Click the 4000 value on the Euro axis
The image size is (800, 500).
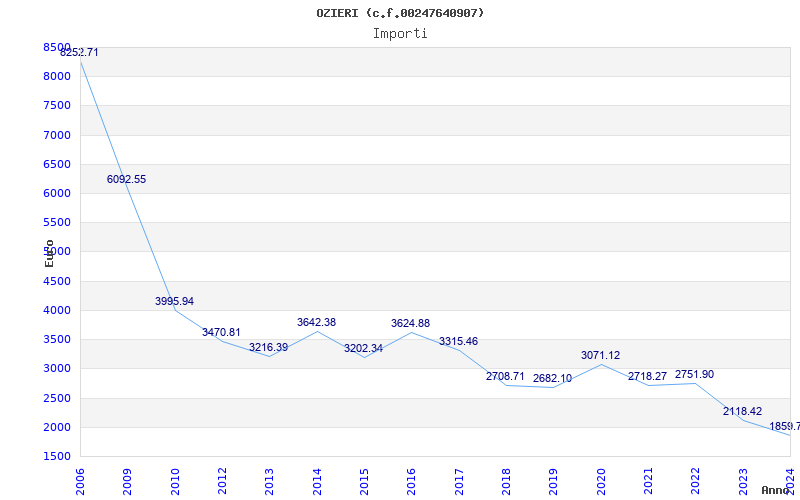click(57, 310)
